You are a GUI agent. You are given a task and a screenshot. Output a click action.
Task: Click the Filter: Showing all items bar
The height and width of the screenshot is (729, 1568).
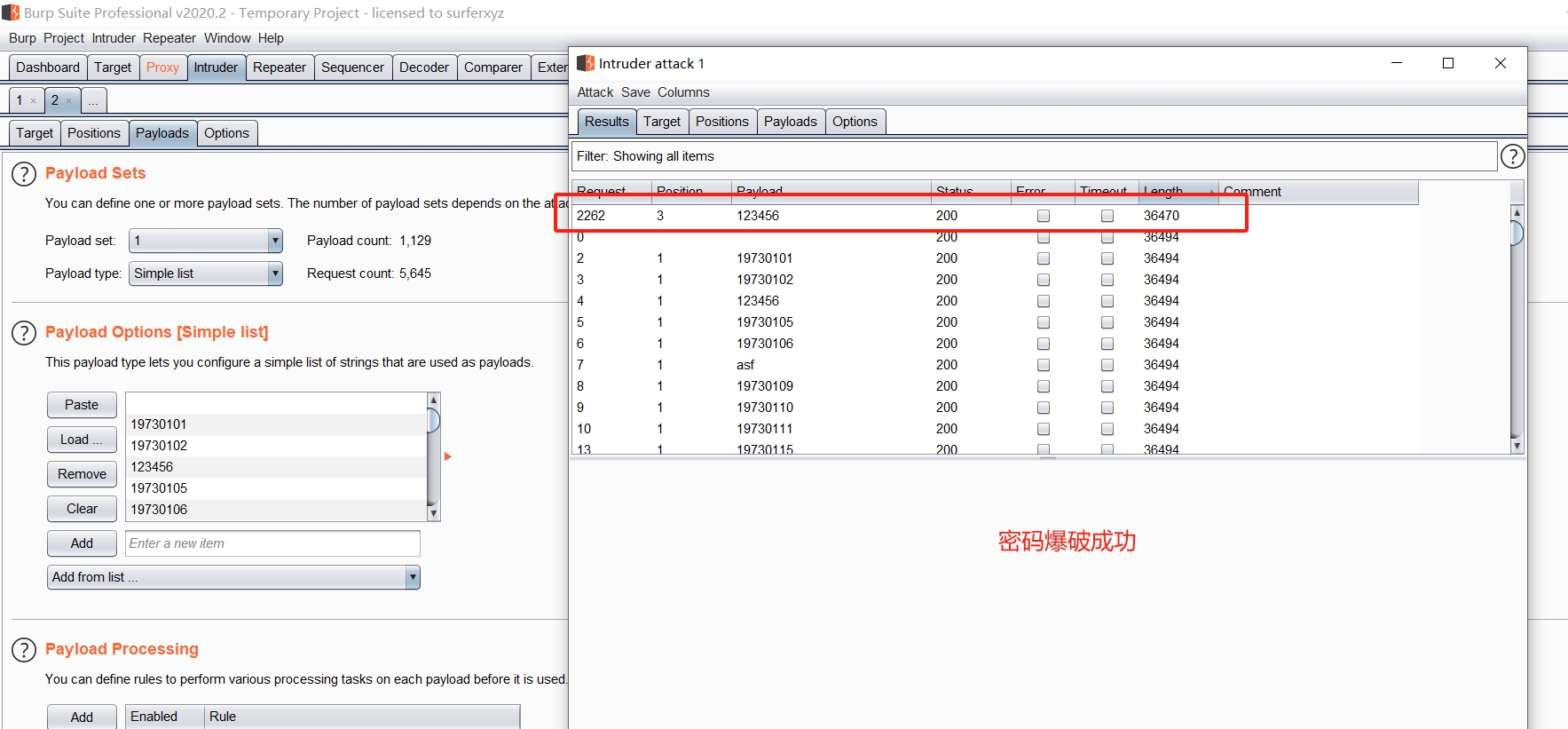coord(1034,156)
